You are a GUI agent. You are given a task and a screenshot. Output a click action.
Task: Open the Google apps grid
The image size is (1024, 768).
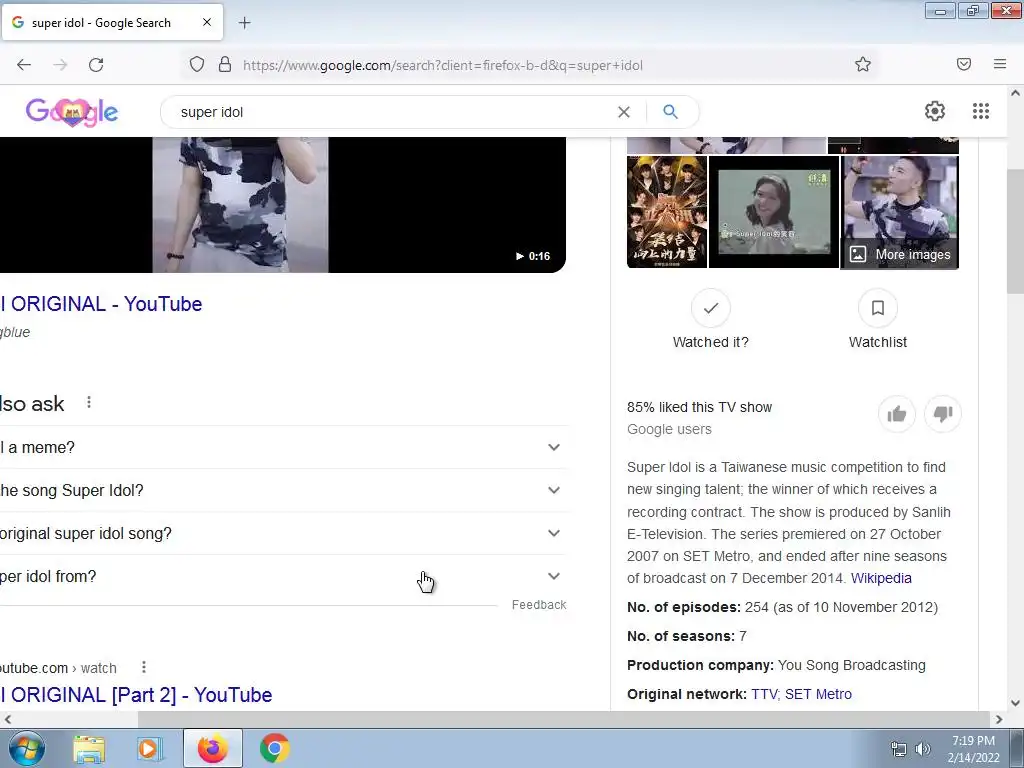[x=980, y=111]
